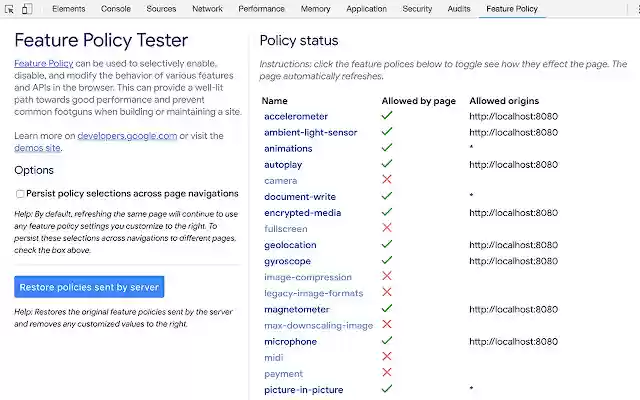640x400 pixels.
Task: Enable Persist policy selections checkbox
Action: (x=20, y=194)
